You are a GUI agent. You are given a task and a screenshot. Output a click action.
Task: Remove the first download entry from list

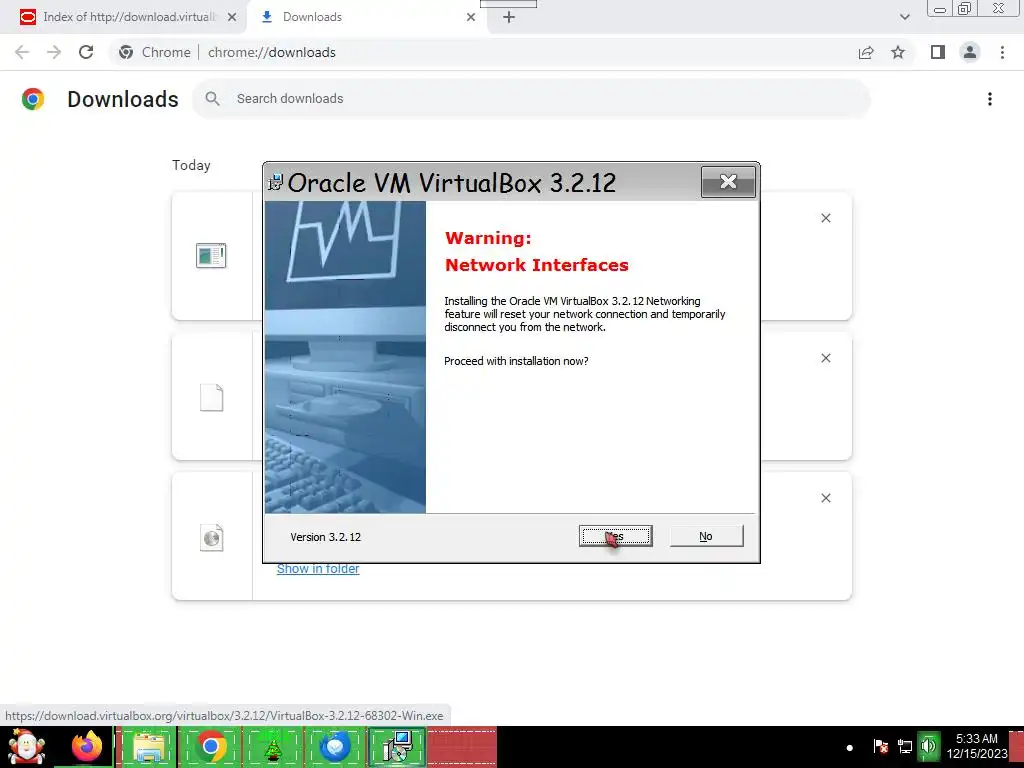click(826, 218)
